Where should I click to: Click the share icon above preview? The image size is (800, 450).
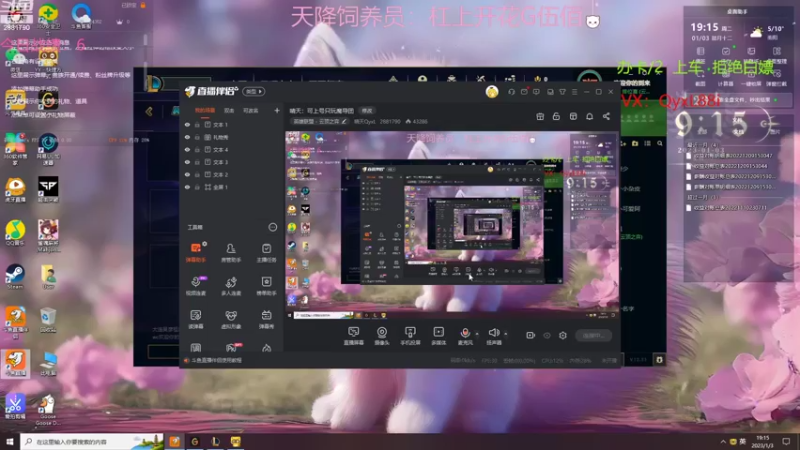click(606, 116)
